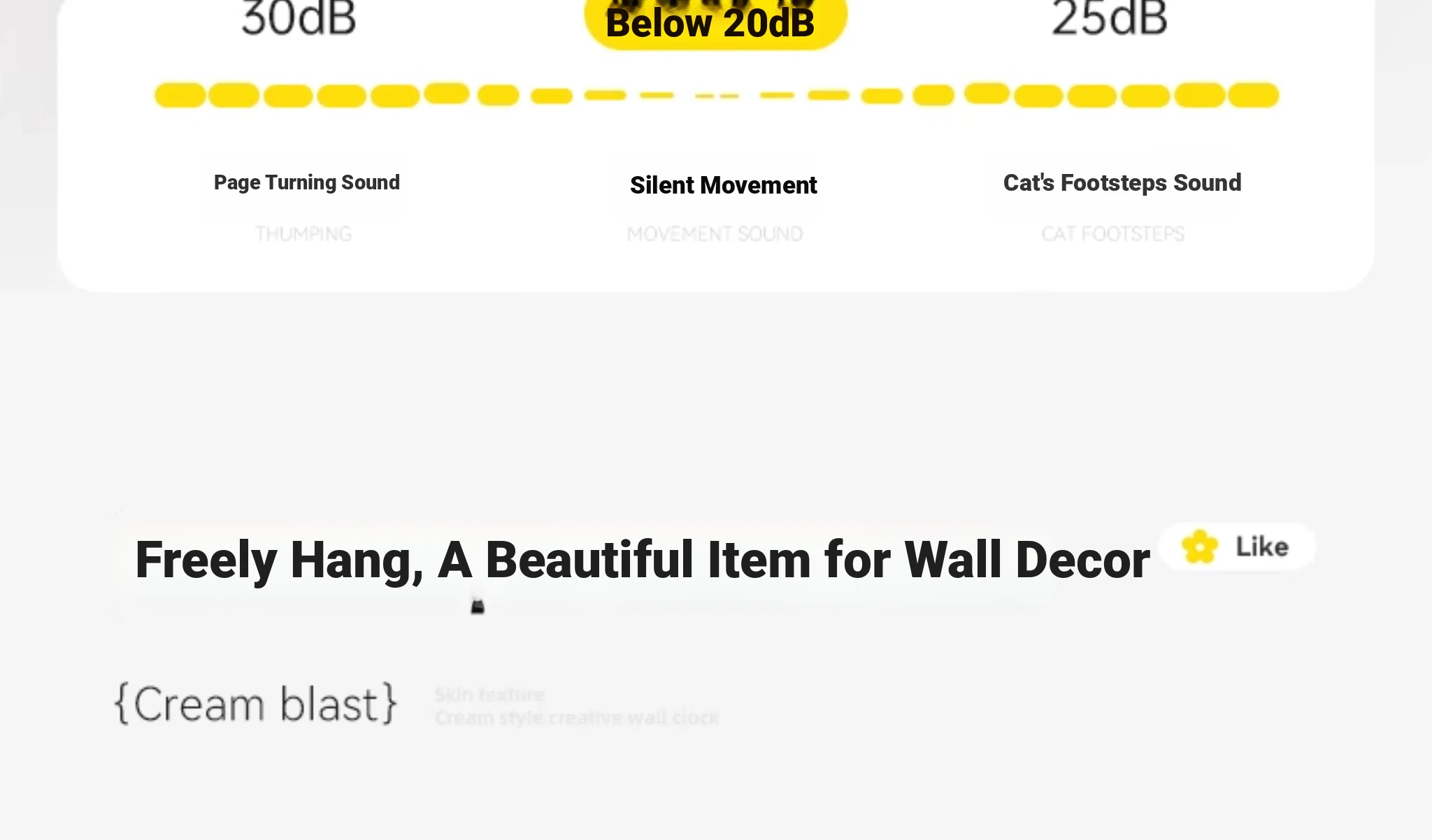1432x840 pixels.
Task: Select the yellow Below 20dB badge
Action: tap(715, 21)
